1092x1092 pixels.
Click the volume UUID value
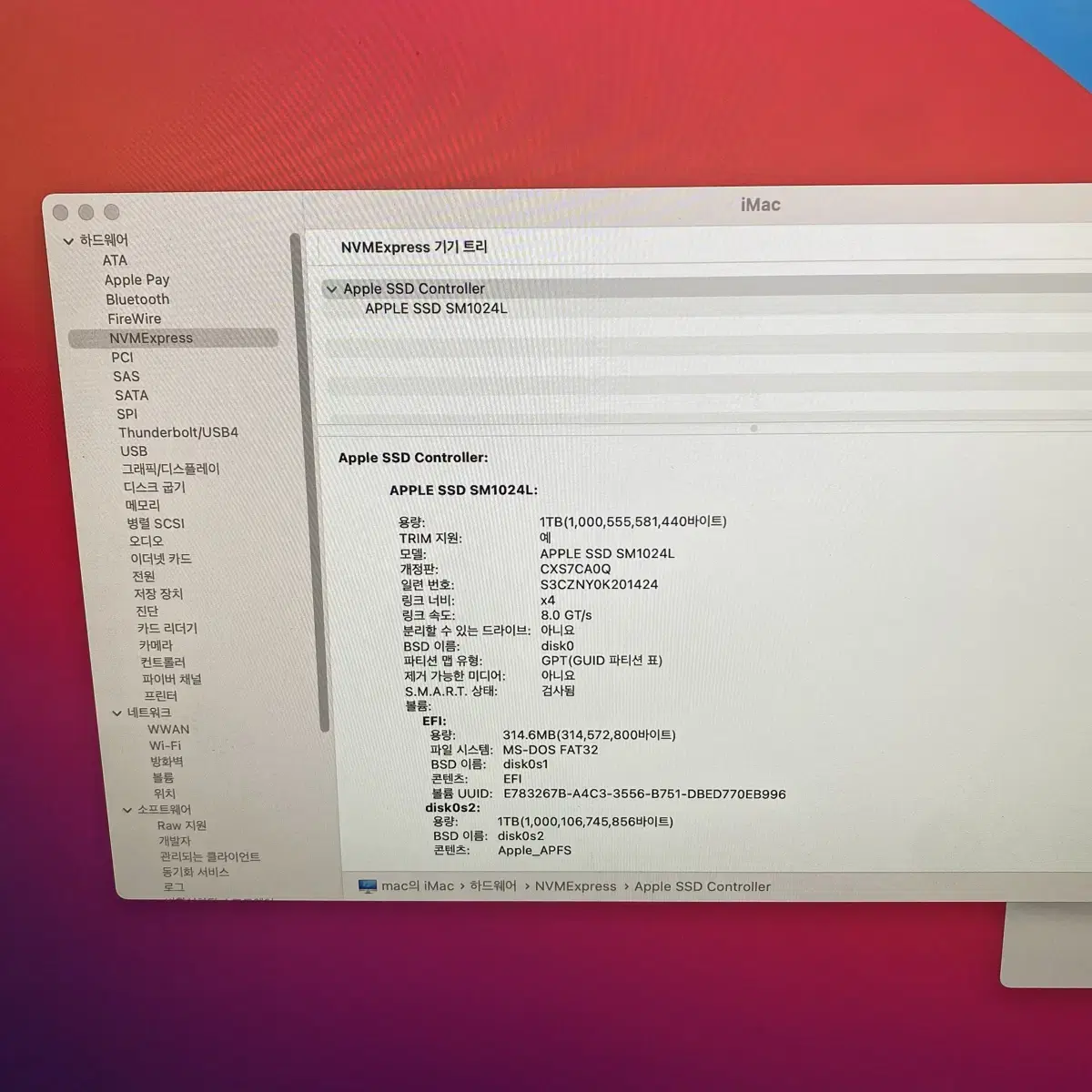coord(644,794)
